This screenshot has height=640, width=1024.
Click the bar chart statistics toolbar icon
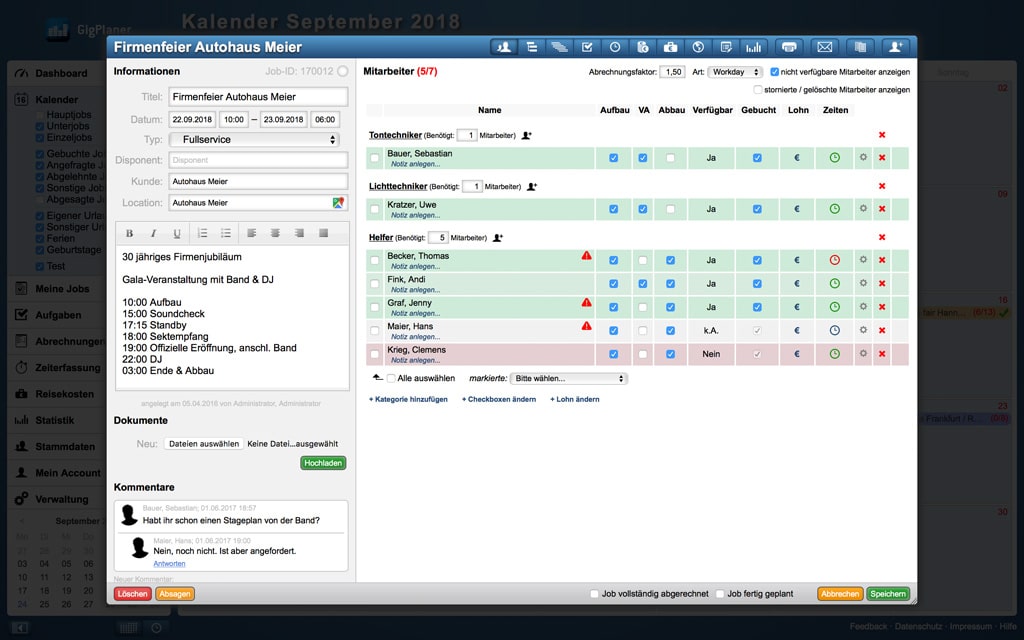(754, 47)
